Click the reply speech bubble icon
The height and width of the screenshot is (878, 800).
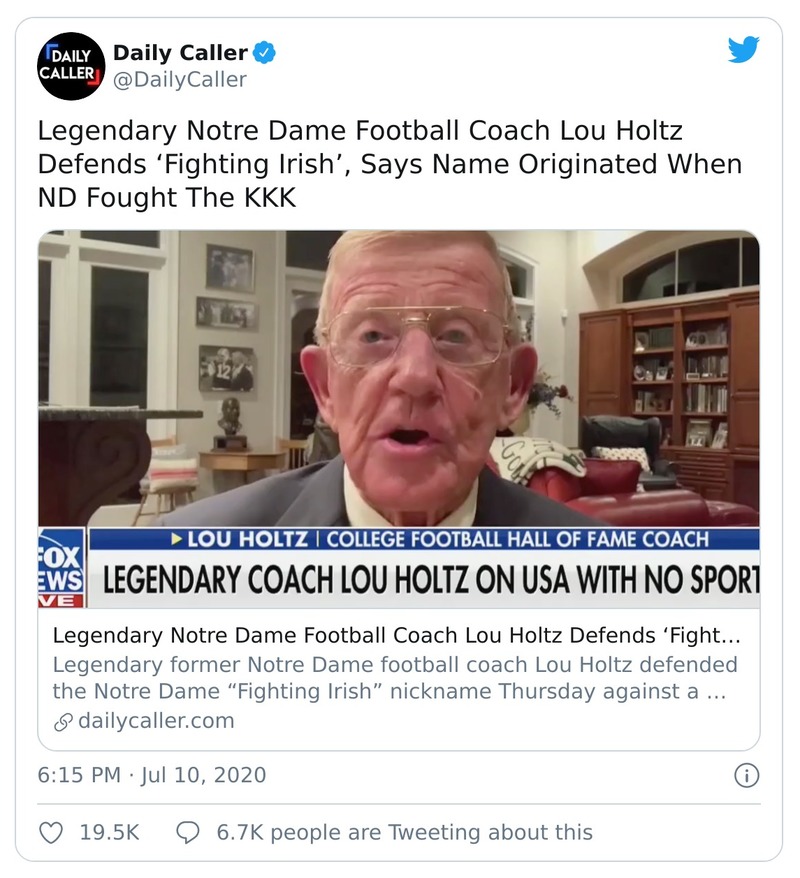188,832
